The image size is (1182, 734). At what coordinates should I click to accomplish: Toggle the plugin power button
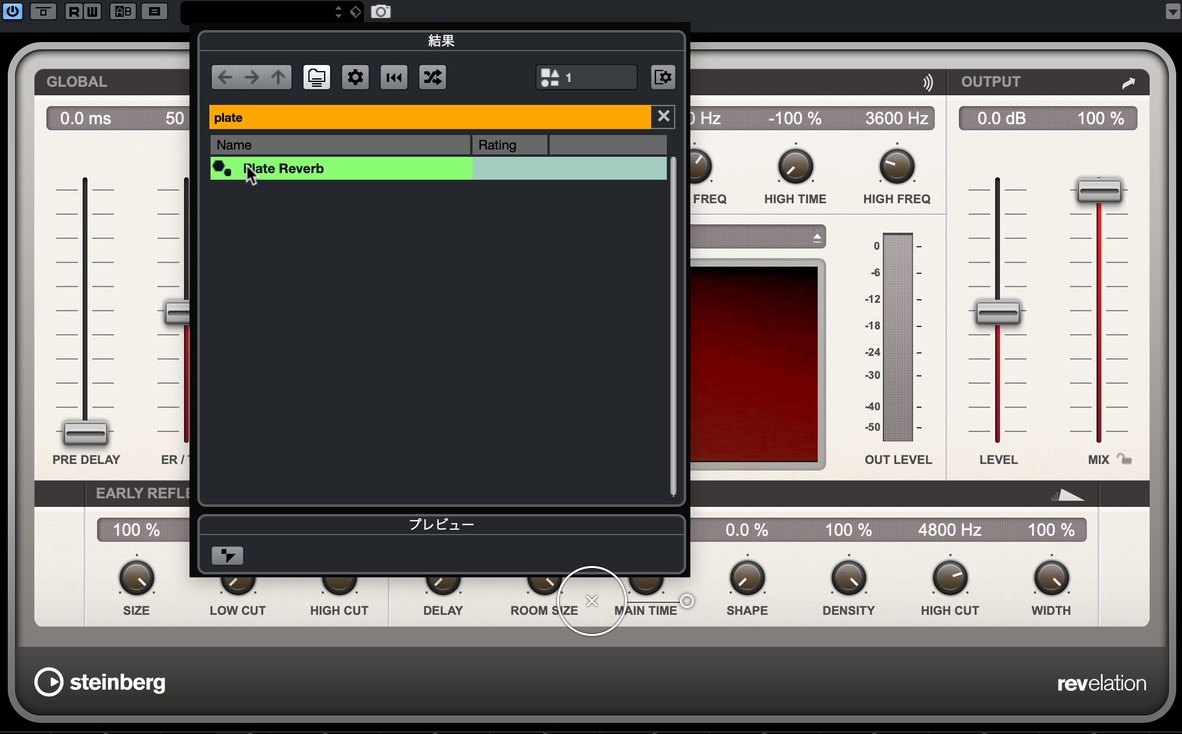point(13,11)
